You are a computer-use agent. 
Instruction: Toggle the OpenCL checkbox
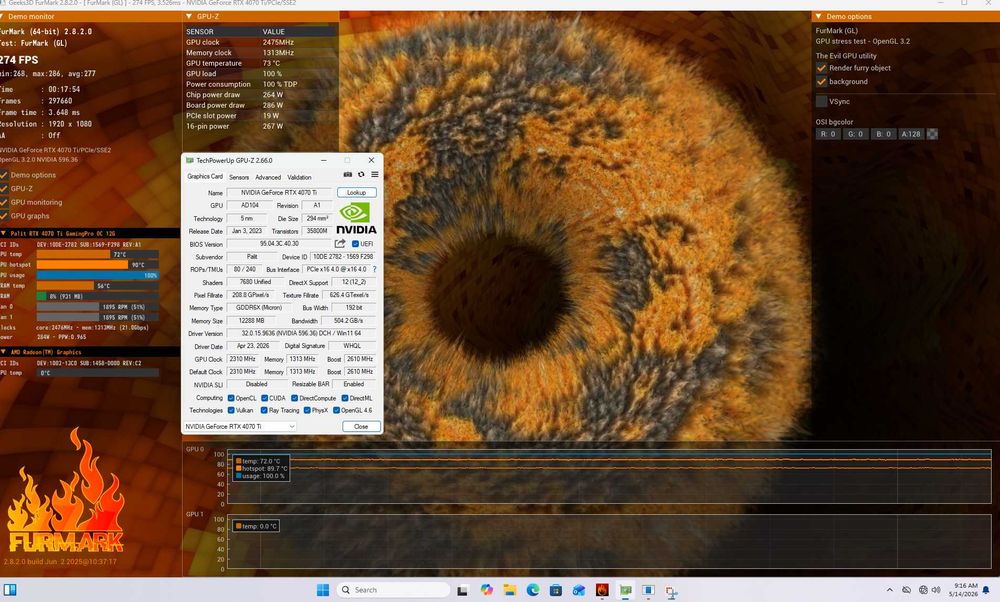tap(231, 398)
